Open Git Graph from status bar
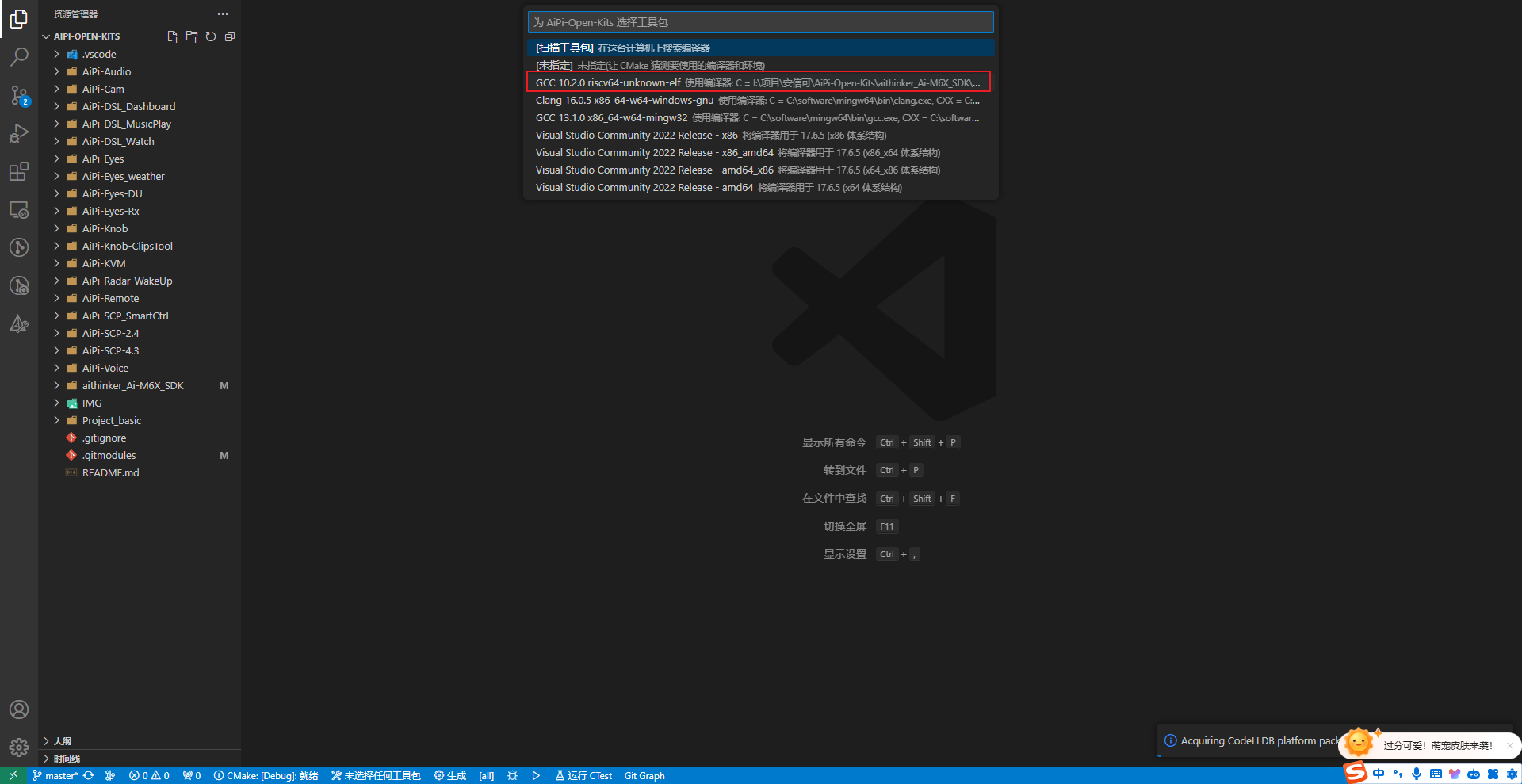This screenshot has height=784, width=1522. [644, 775]
